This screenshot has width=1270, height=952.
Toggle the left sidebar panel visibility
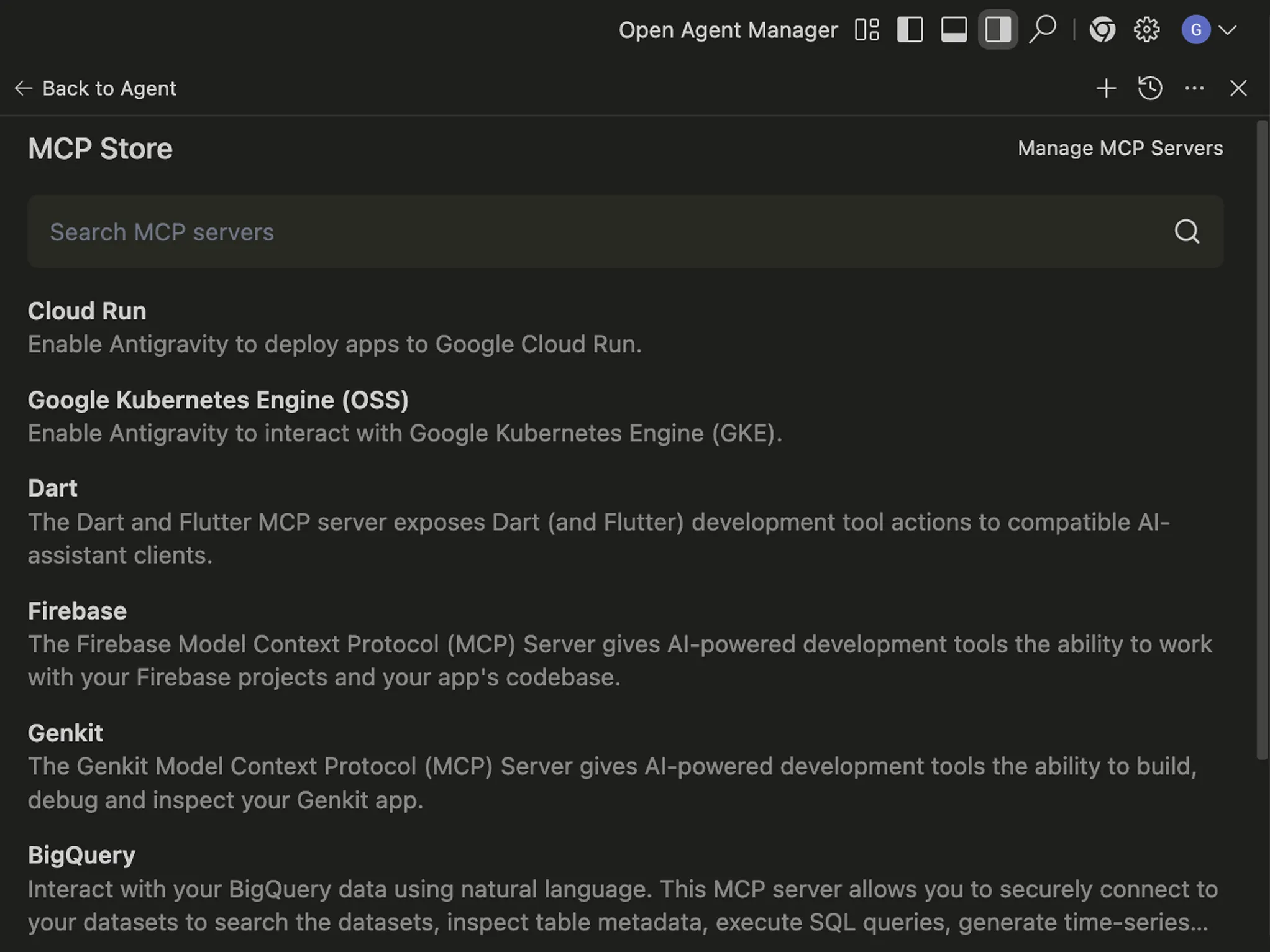(x=910, y=29)
